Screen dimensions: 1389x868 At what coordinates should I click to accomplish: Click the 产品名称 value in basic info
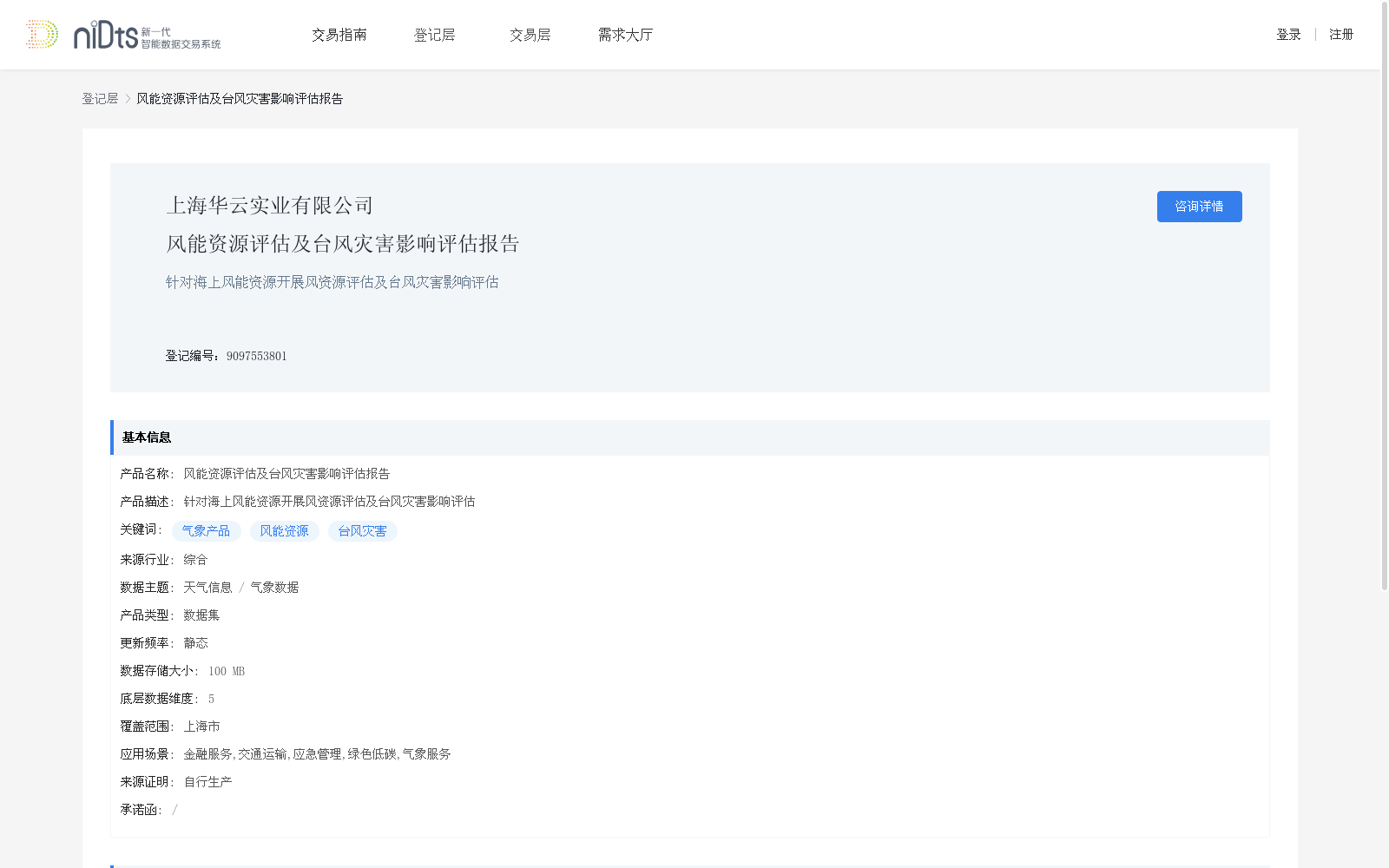coord(286,474)
